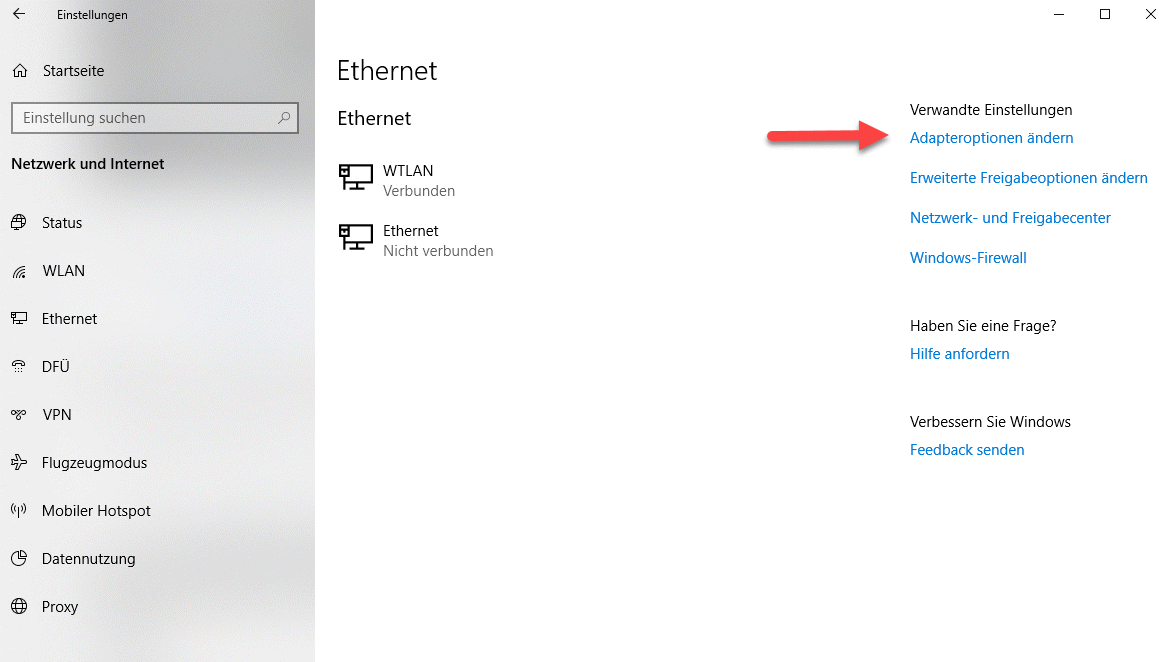Viewport: 1172px width, 662px height.
Task: Open Erweiterte Freigabeoptionen ändern
Action: coord(1028,178)
